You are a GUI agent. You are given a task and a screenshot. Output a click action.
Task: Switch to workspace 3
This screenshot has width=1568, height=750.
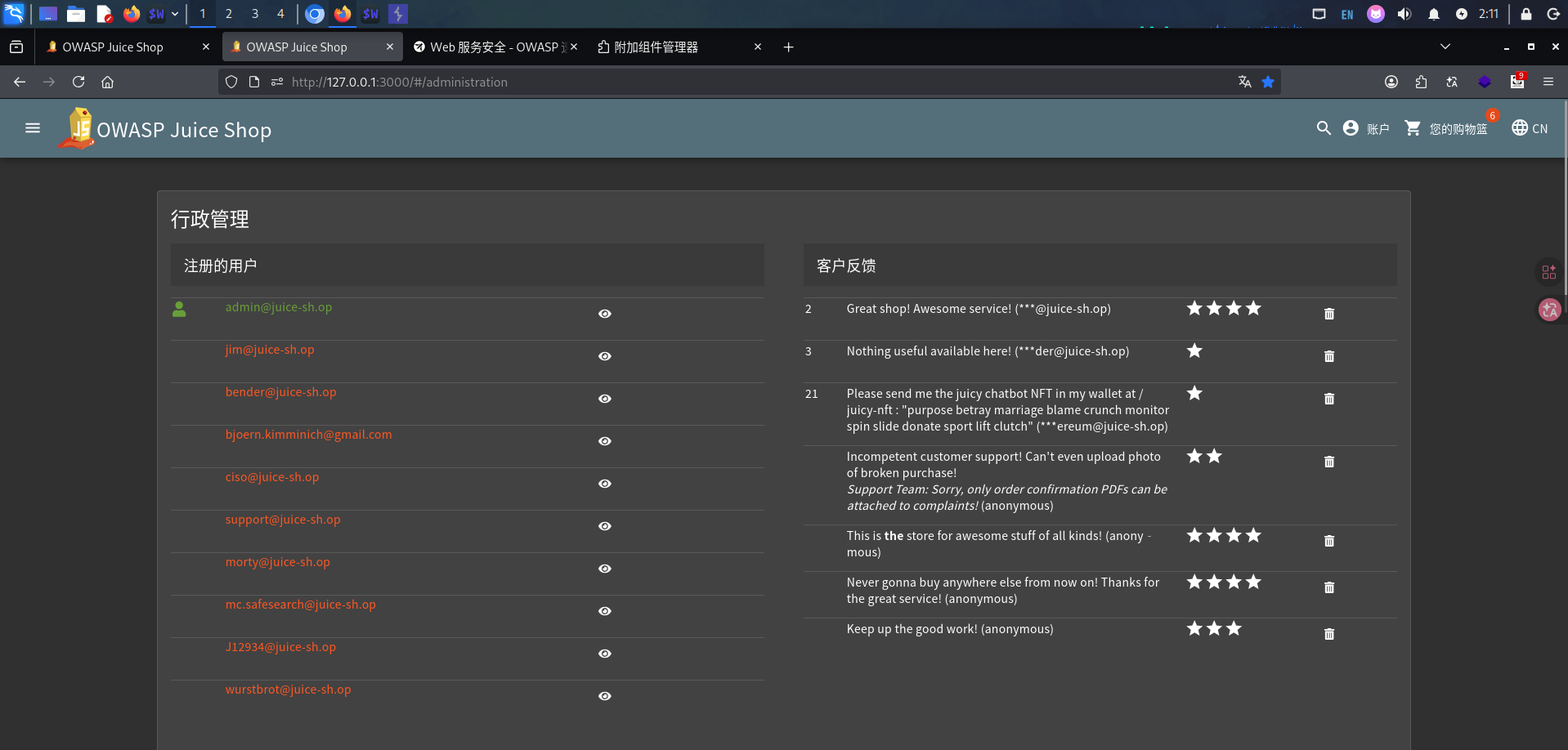255,14
